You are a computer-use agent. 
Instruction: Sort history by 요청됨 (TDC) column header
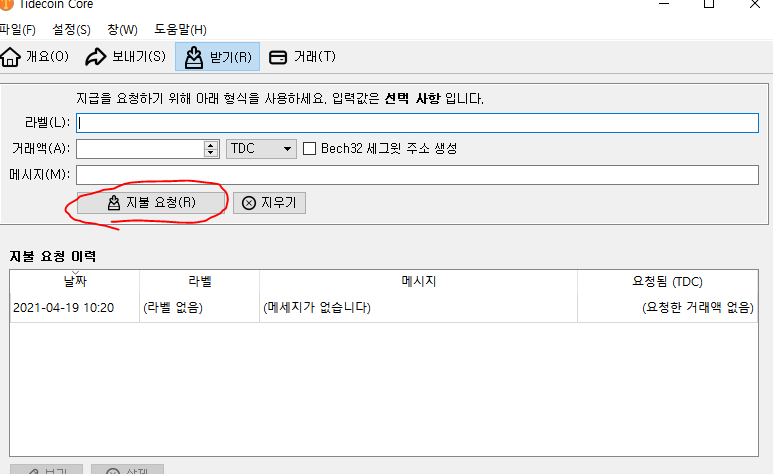coord(668,282)
